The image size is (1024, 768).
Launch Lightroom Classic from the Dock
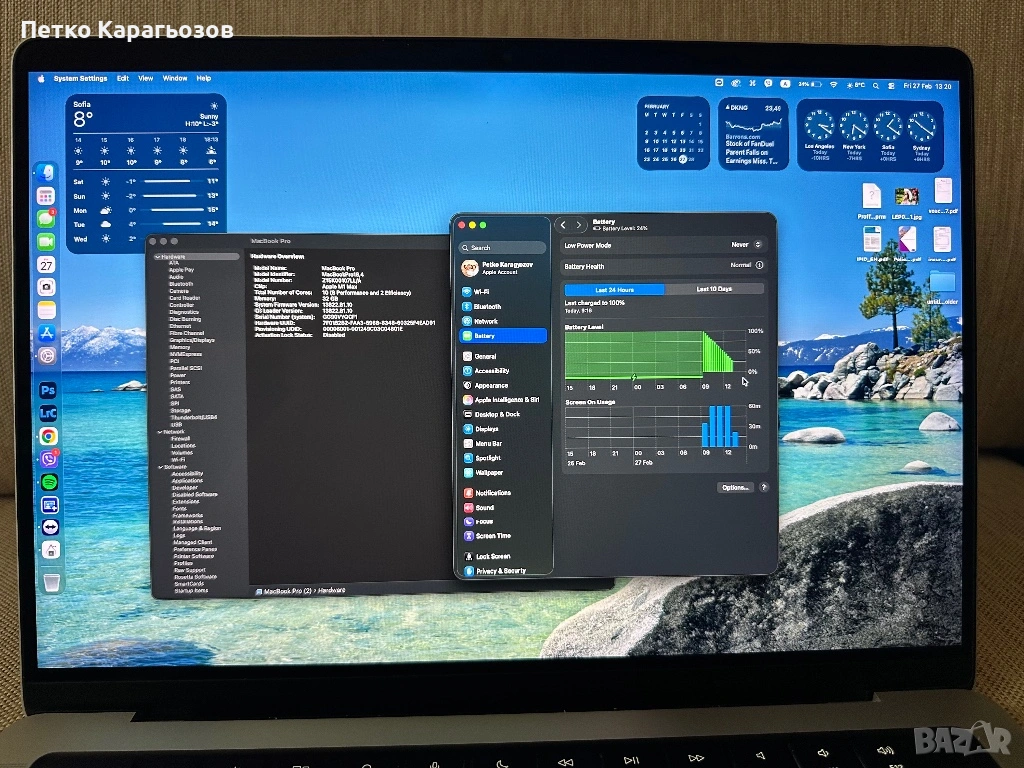point(48,412)
